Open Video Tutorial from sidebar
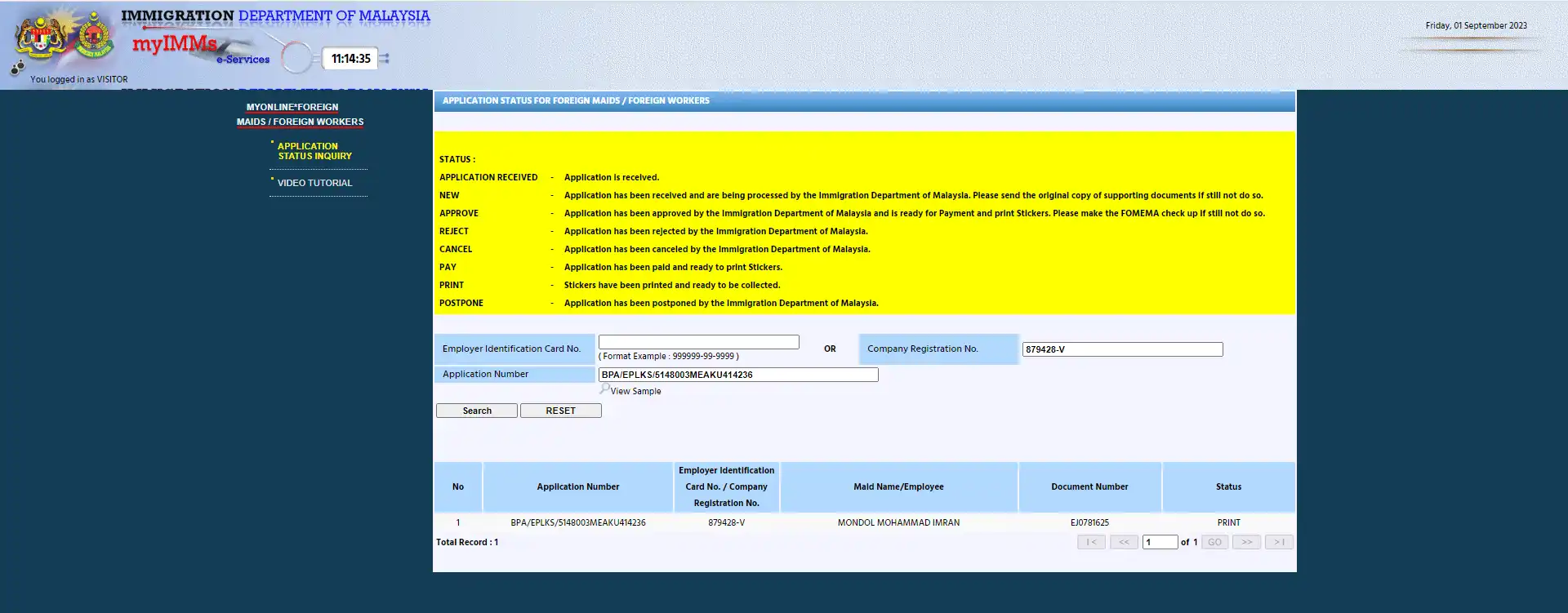This screenshot has width=1568, height=613. coord(314,183)
